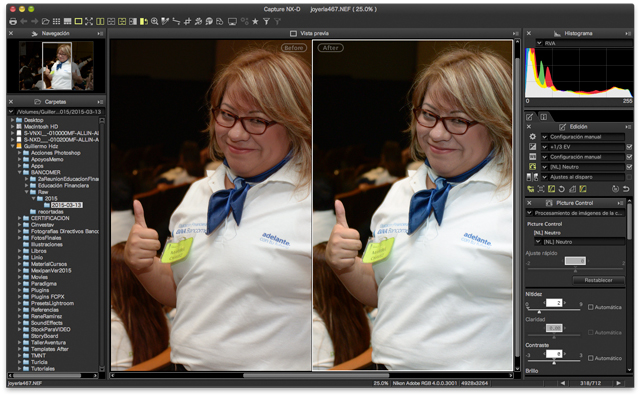
Task: Click the star rating filter icon
Action: click(x=255, y=21)
